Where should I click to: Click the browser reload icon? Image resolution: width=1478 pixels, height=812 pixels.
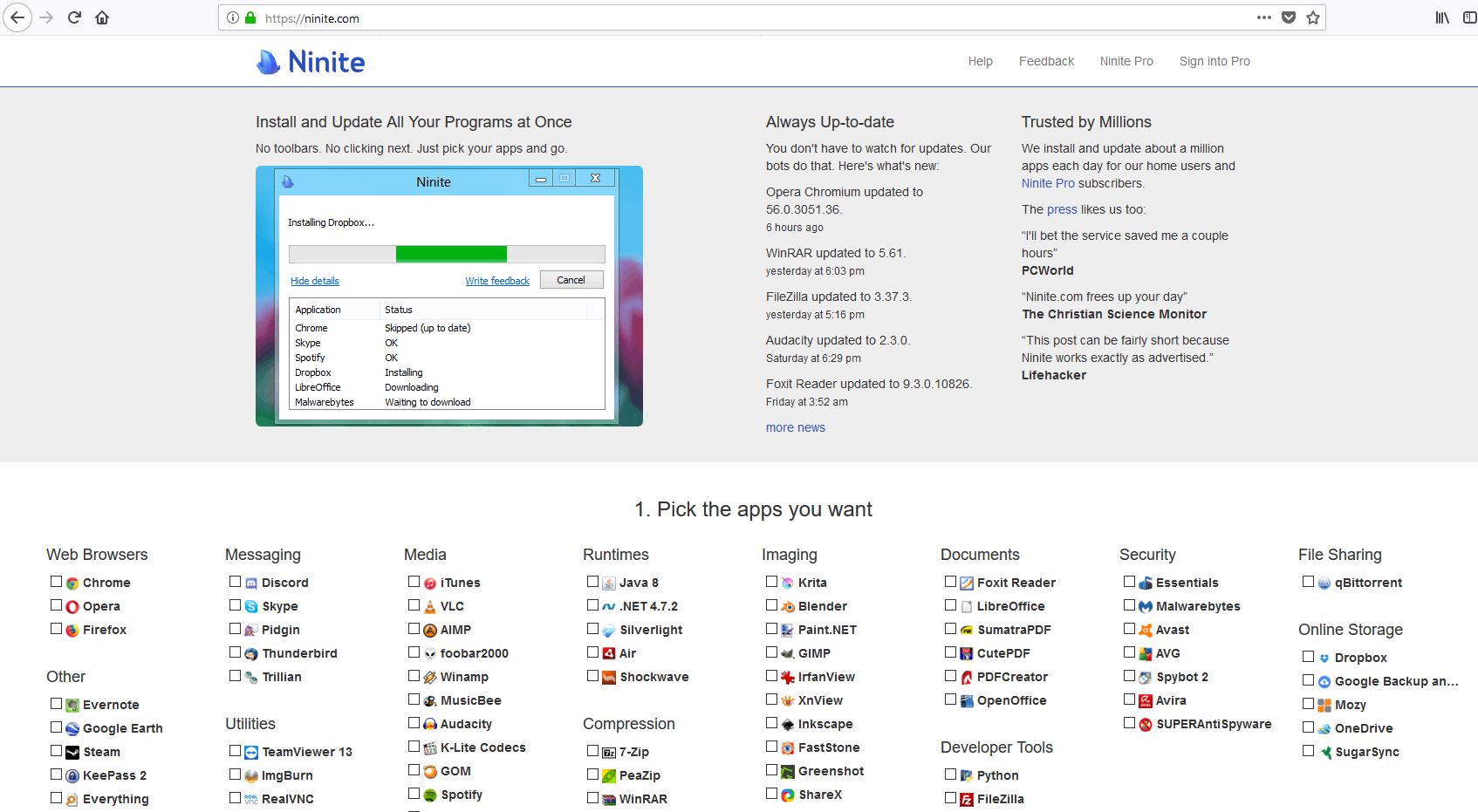(x=74, y=17)
